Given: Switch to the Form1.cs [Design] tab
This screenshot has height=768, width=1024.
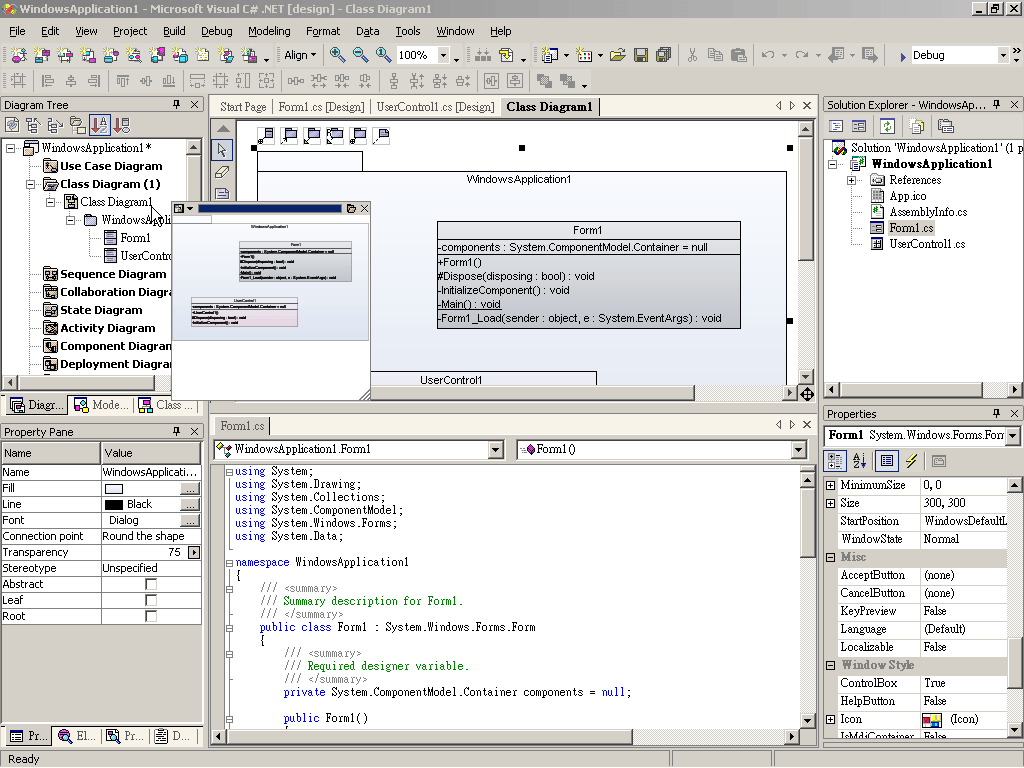Looking at the screenshot, I should click(x=321, y=107).
